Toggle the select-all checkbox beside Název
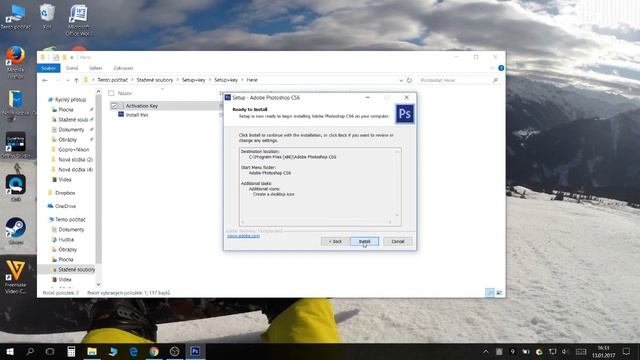Image resolution: width=640 pixels, height=360 pixels. pyautogui.click(x=111, y=93)
